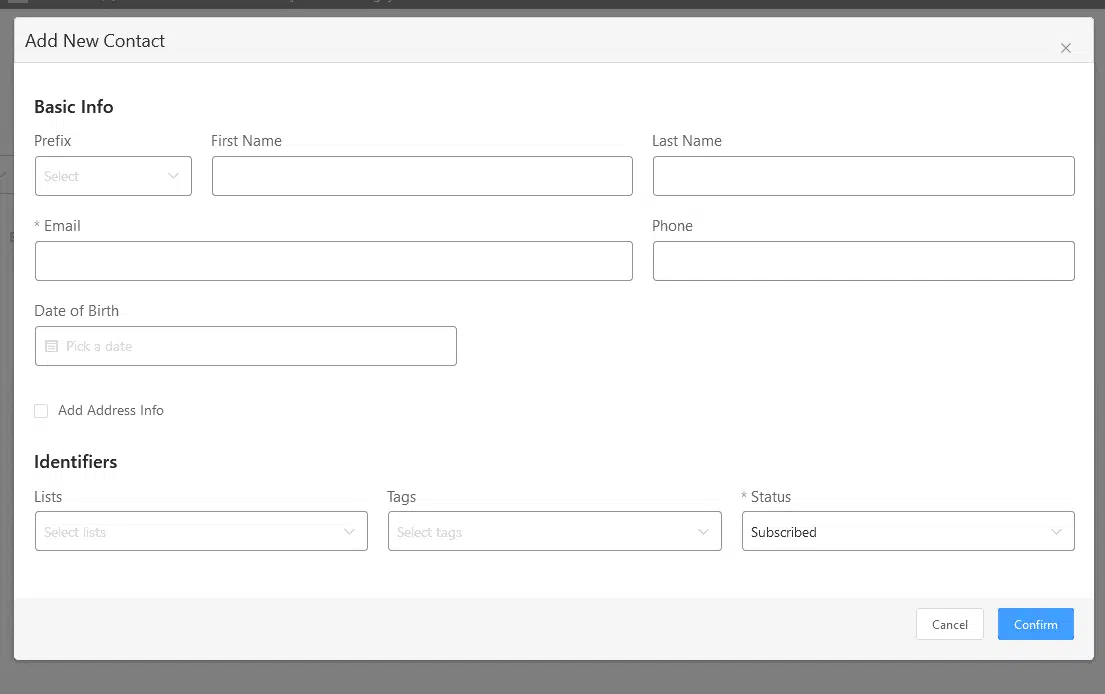Click the Add Address Info label
Image resolution: width=1105 pixels, height=694 pixels.
[111, 410]
